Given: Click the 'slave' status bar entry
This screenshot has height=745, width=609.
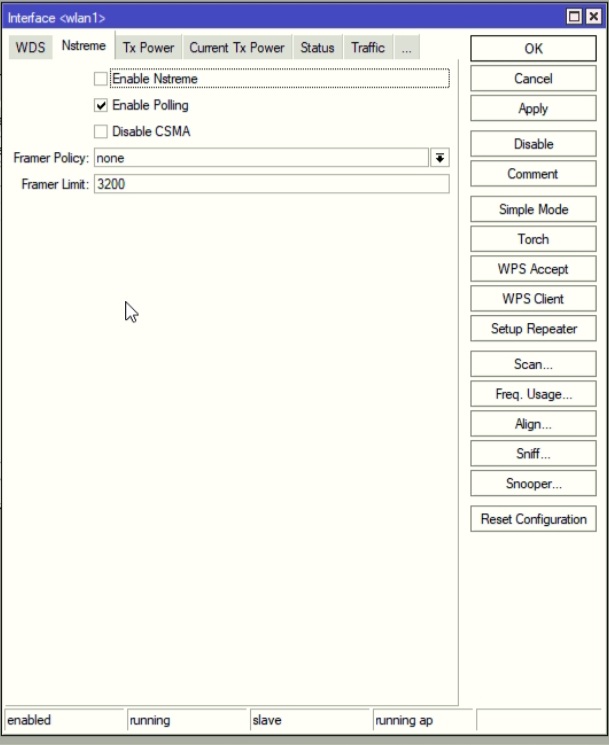Looking at the screenshot, I should pos(310,720).
